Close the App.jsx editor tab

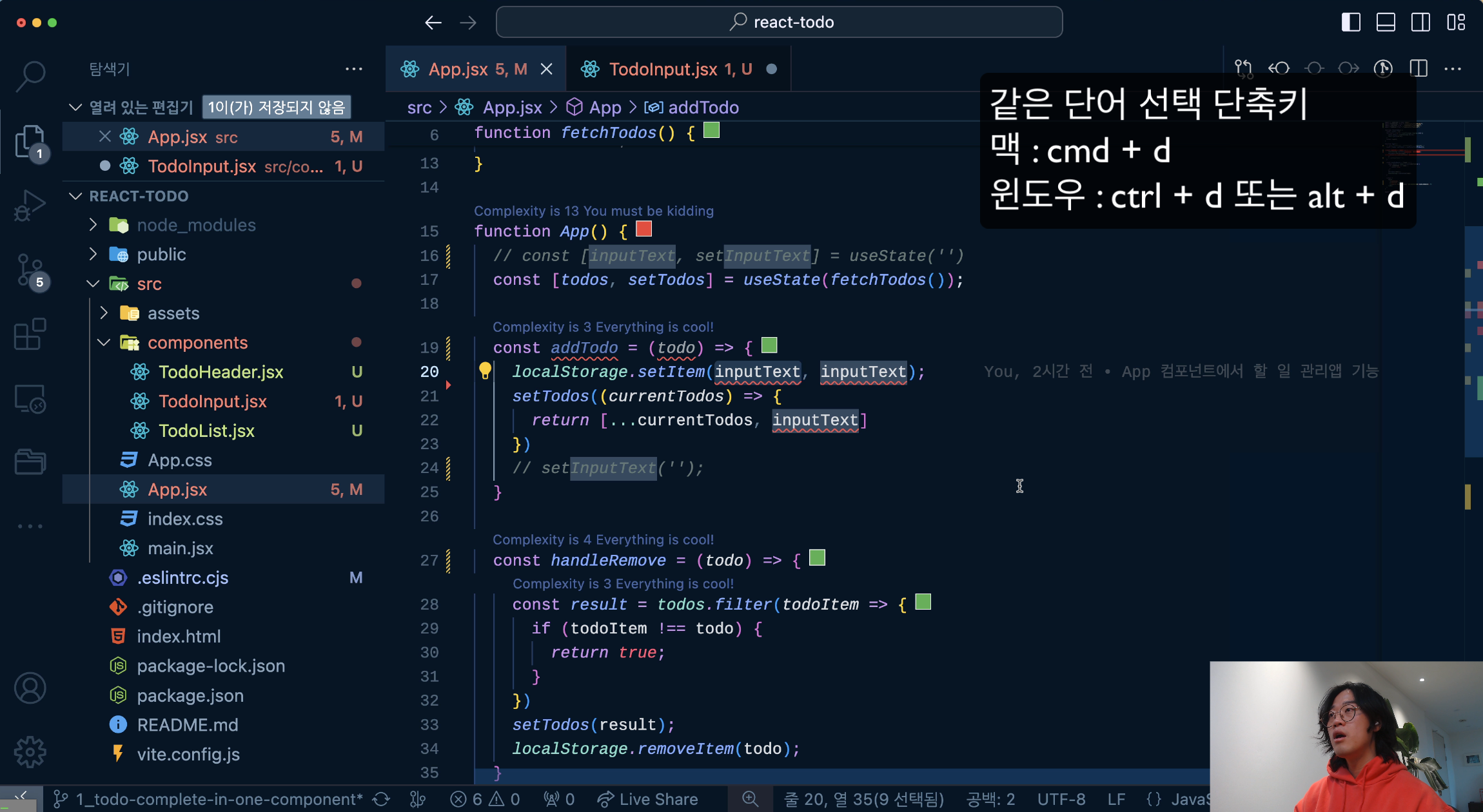tap(546, 69)
